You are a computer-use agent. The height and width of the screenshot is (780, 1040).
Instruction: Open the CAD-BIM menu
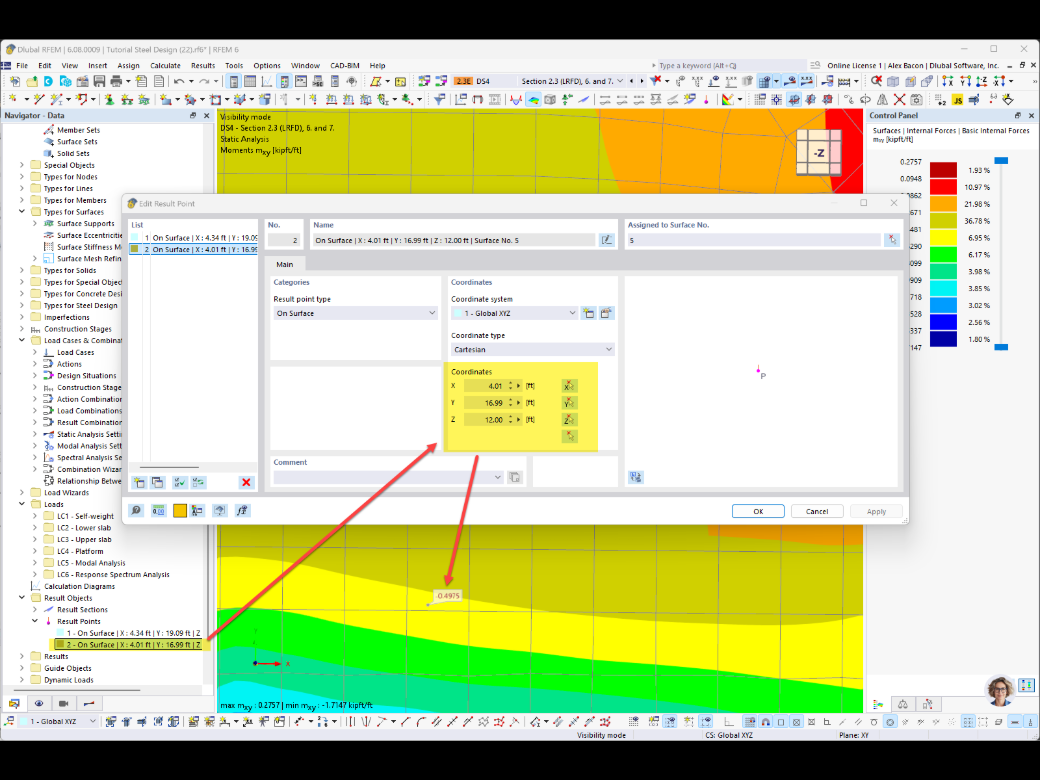(345, 66)
